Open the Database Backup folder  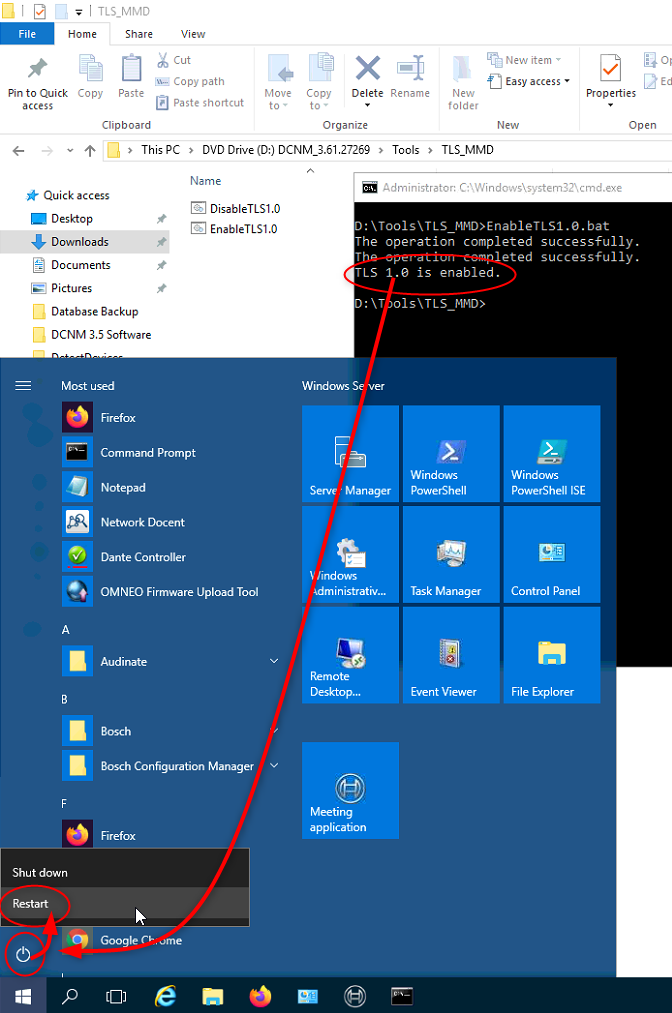85,311
